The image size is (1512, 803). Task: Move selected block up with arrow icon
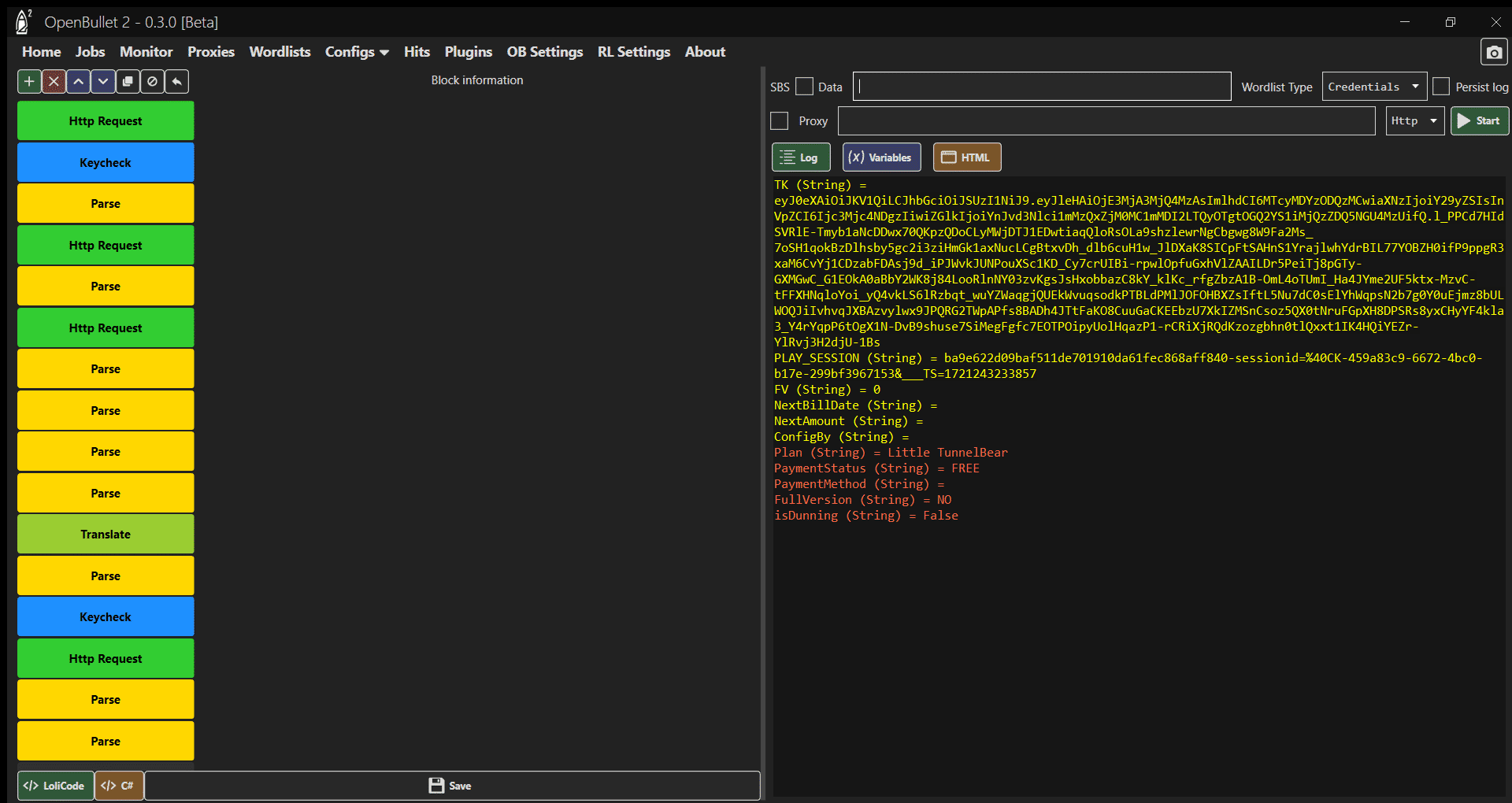[x=78, y=81]
